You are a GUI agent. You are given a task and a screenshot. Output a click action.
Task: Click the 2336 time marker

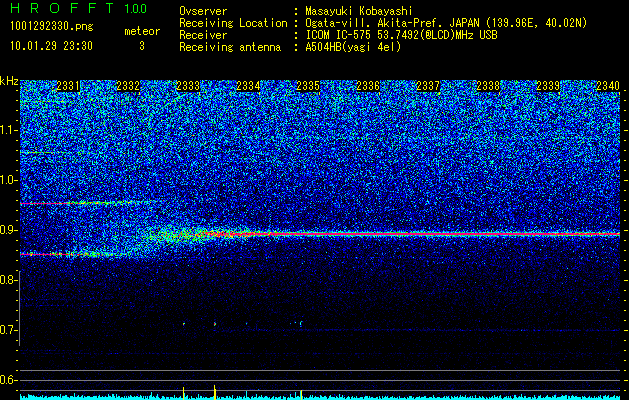(368, 86)
